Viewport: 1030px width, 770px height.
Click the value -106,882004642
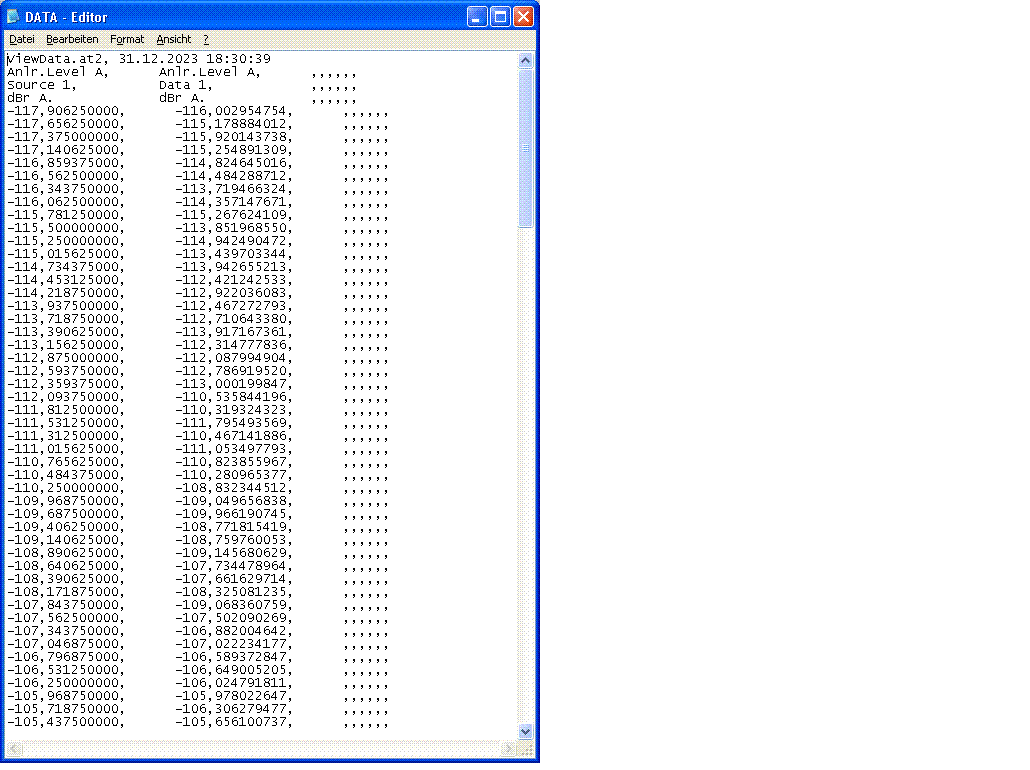coord(233,631)
